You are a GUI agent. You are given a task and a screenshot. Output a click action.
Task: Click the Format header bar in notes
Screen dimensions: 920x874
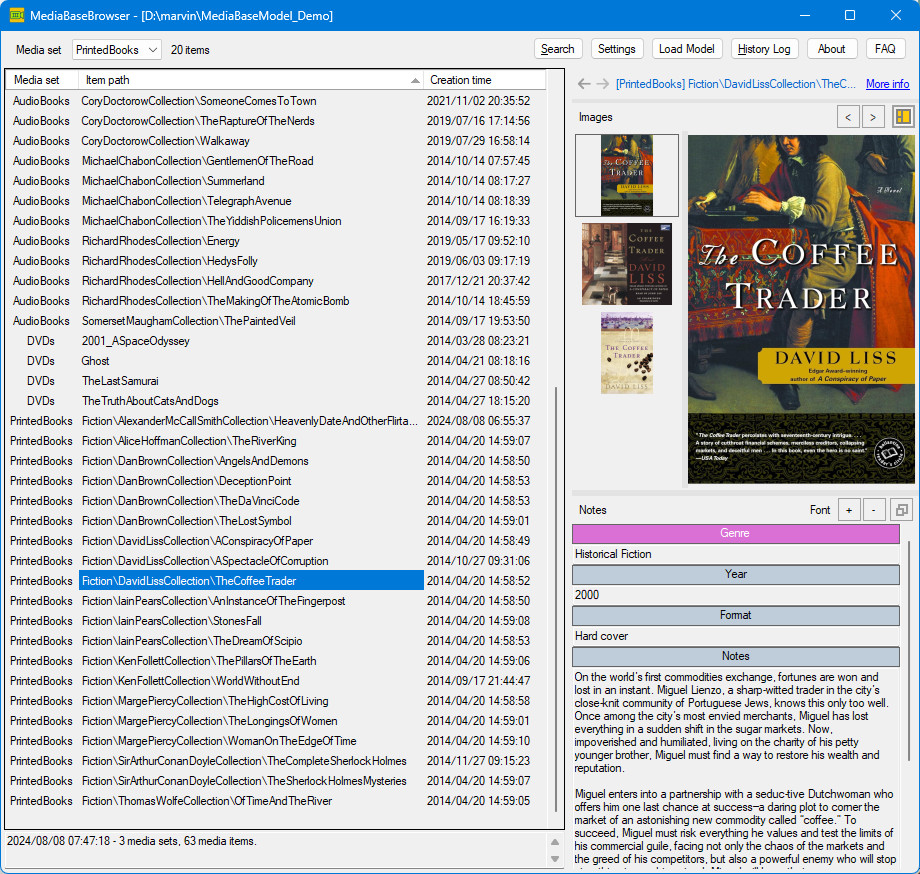(x=735, y=615)
